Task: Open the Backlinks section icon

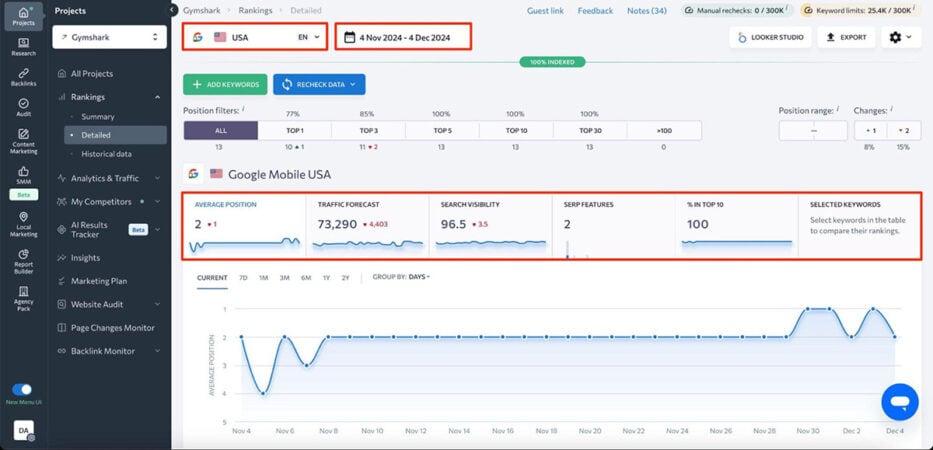Action: (x=23, y=77)
